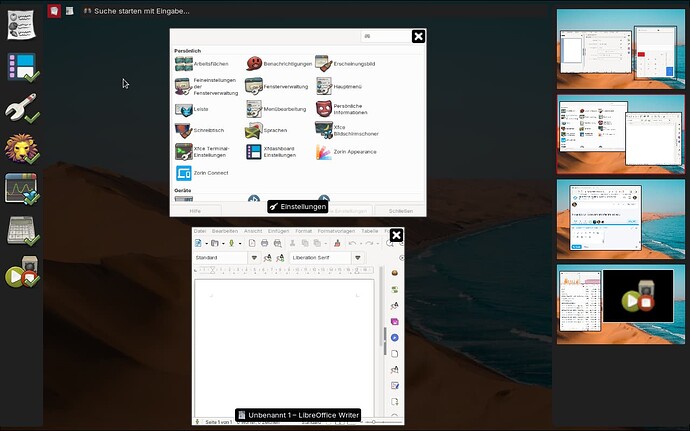The width and height of the screenshot is (690, 431).
Task: Click the Hilfe button in settings window
Action: click(195, 211)
